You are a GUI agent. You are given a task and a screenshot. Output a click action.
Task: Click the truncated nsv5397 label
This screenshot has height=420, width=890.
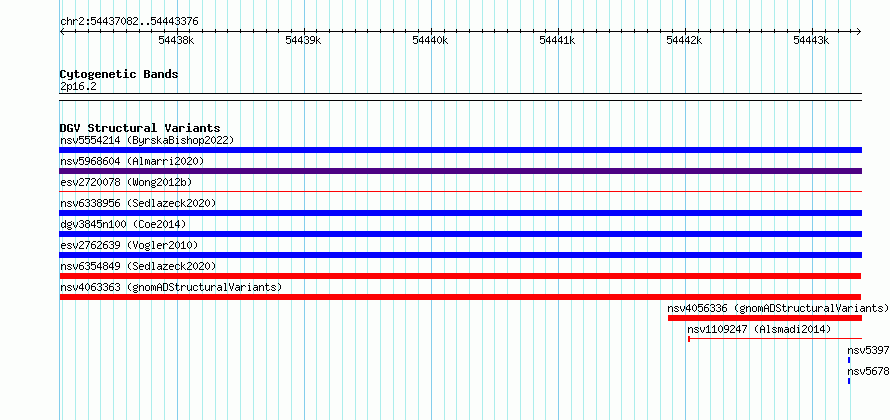coord(868,350)
